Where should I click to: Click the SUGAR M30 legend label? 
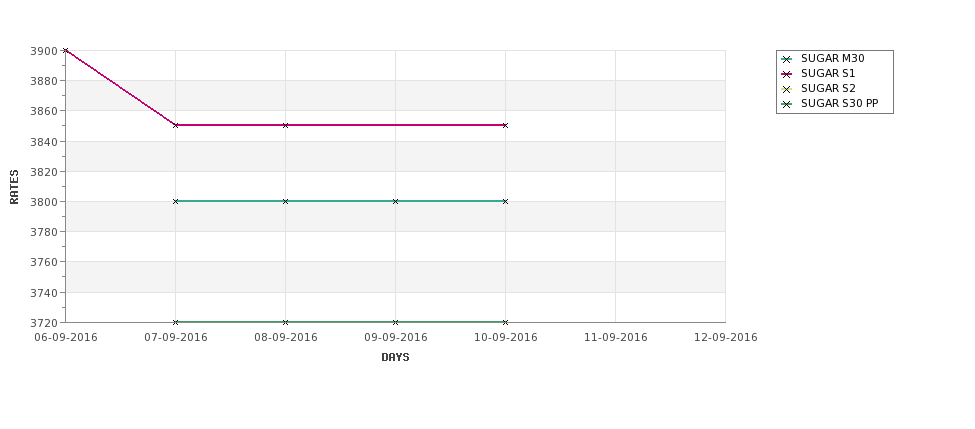[x=833, y=58]
